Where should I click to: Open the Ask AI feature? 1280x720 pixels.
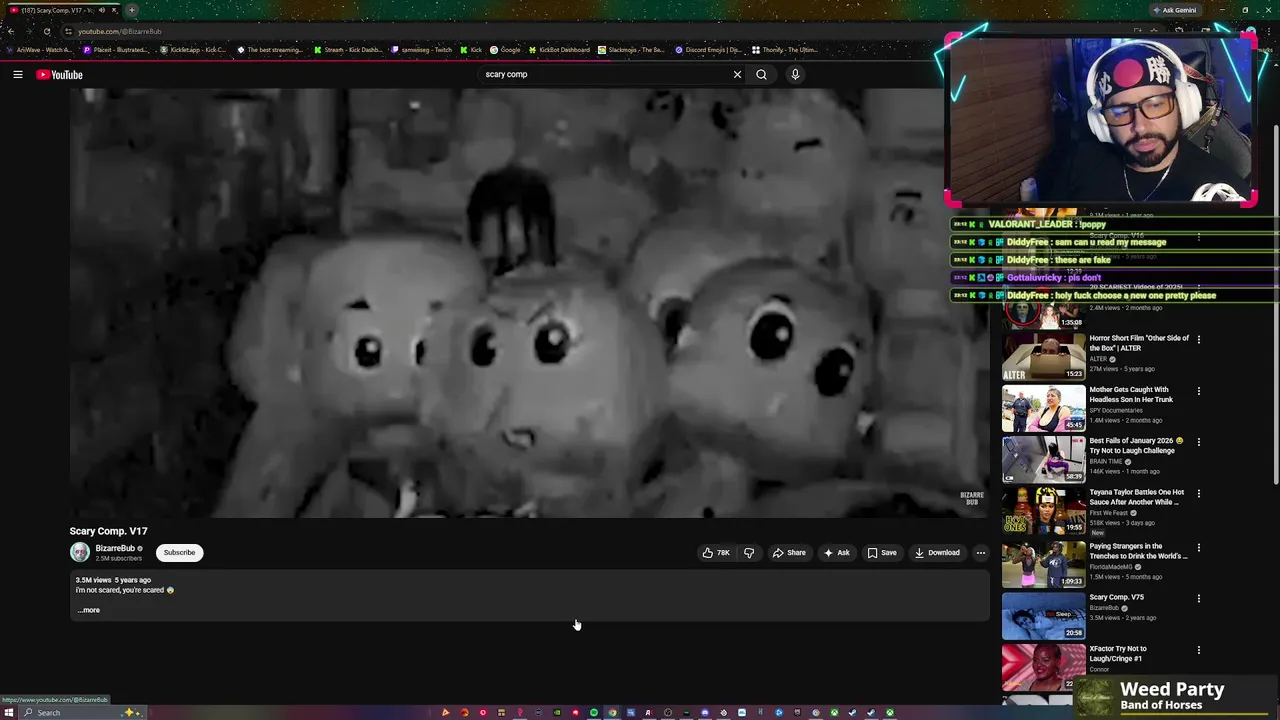pyautogui.click(x=836, y=552)
